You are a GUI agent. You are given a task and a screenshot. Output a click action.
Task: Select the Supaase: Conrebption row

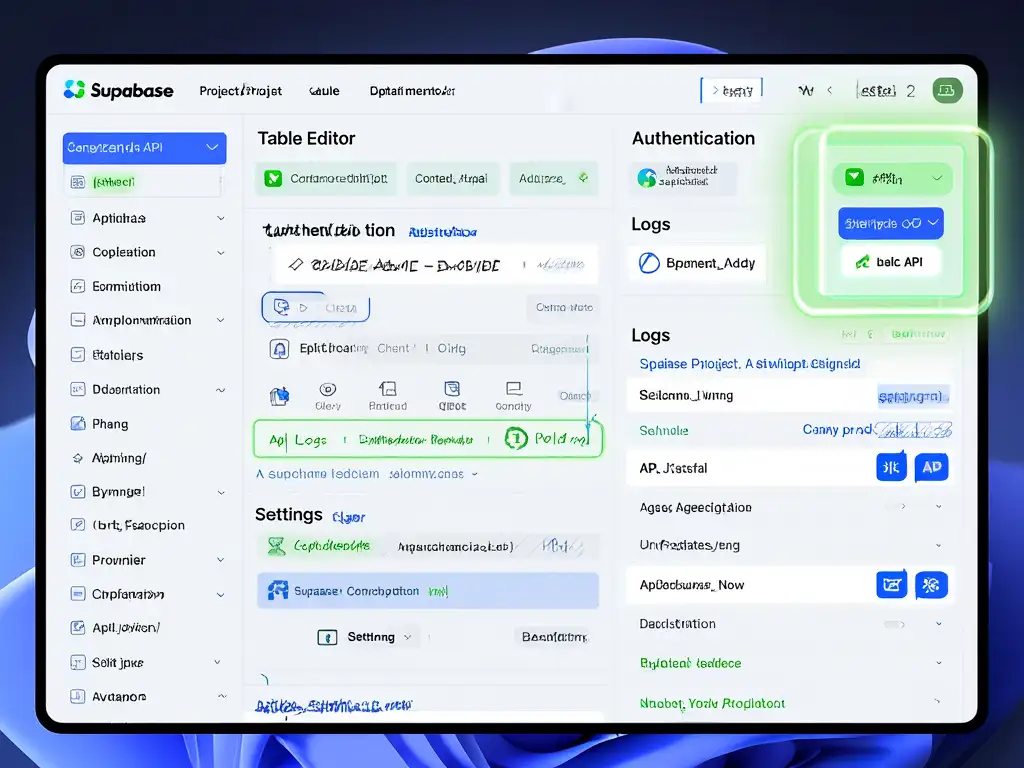[x=428, y=591]
